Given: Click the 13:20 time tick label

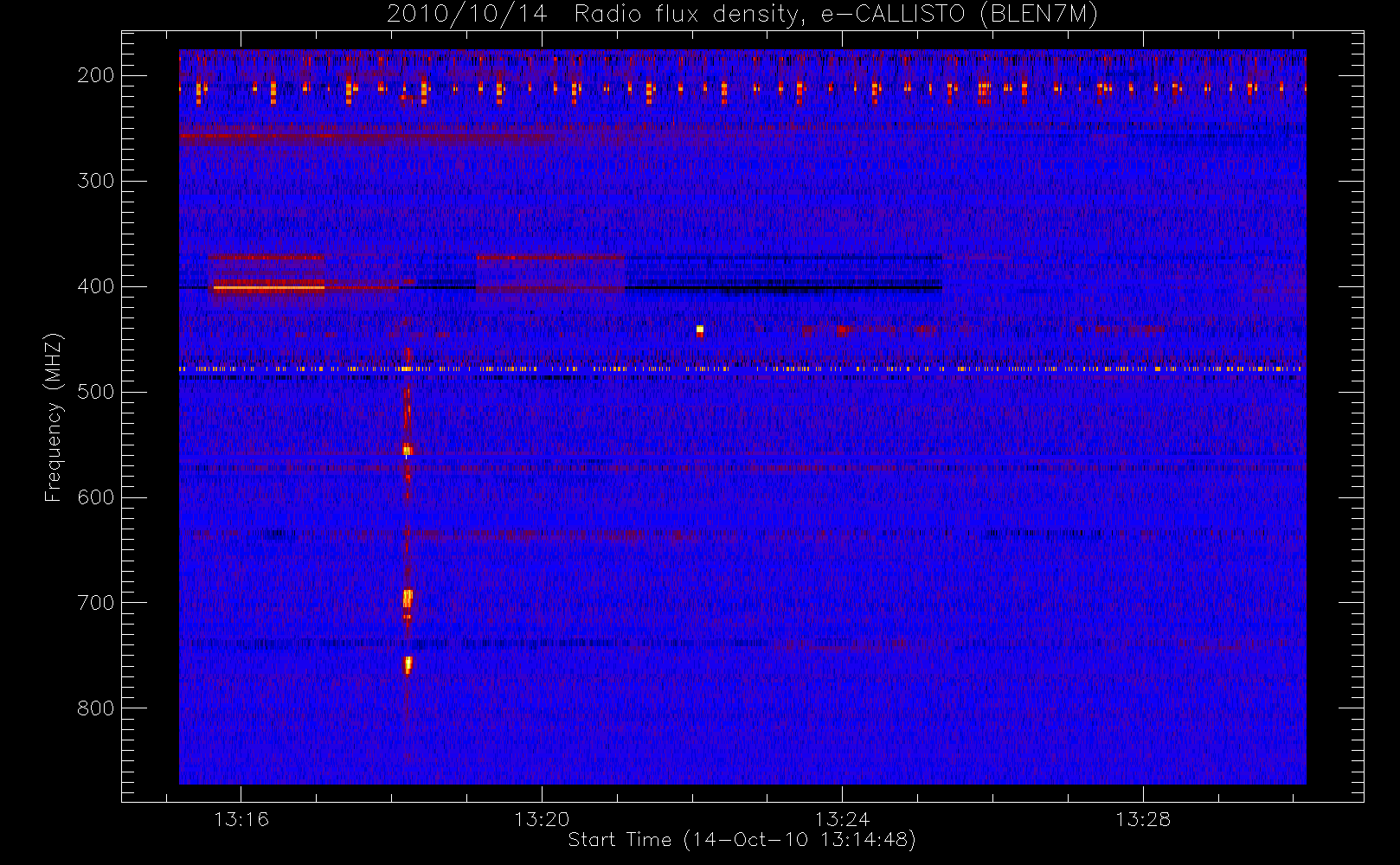Looking at the screenshot, I should (542, 819).
